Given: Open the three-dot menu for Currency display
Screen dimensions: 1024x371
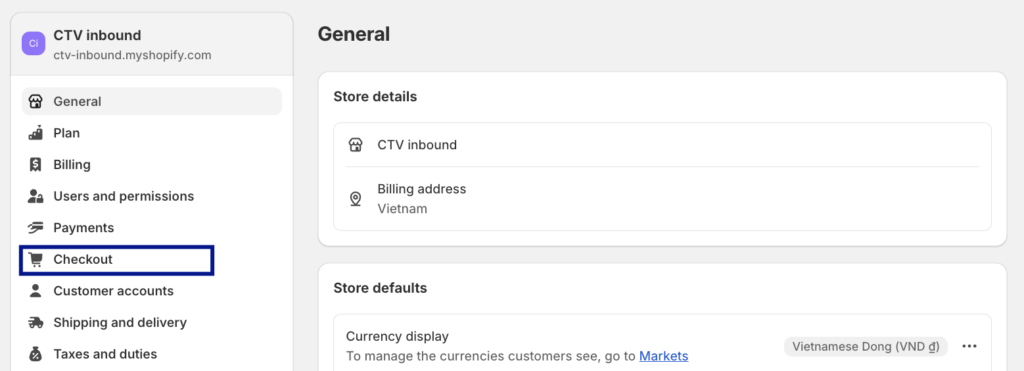Looking at the screenshot, I should 969,346.
